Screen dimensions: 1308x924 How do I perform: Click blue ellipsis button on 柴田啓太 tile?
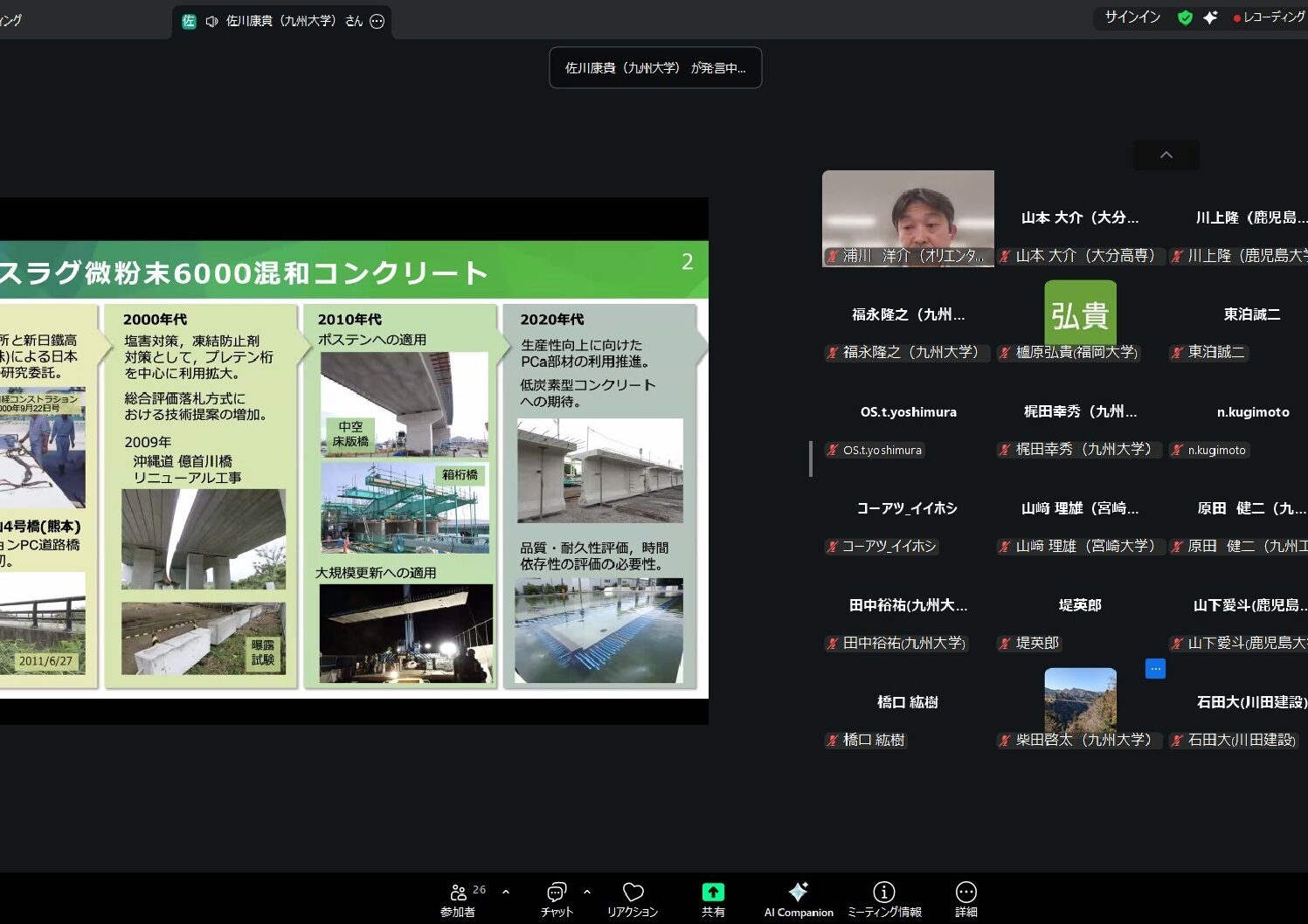point(1155,669)
